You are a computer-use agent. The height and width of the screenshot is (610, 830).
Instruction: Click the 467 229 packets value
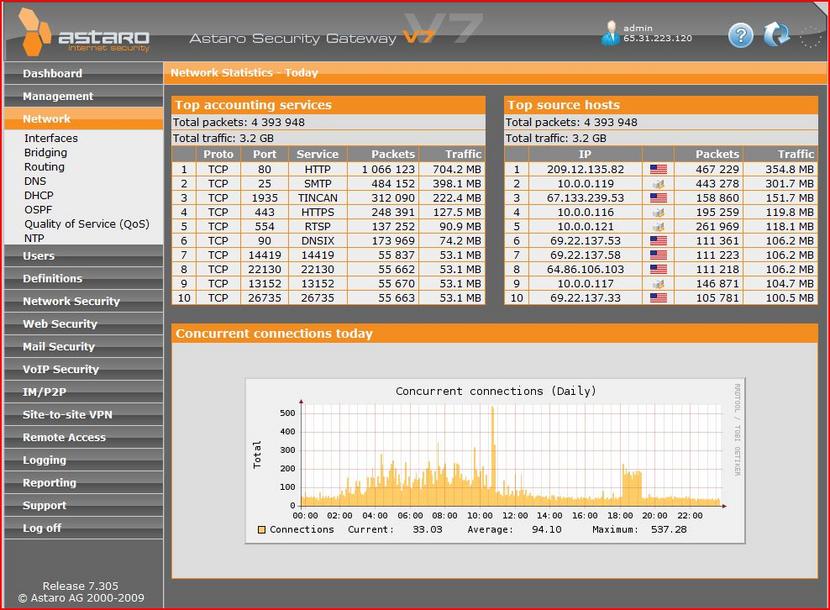point(717,169)
